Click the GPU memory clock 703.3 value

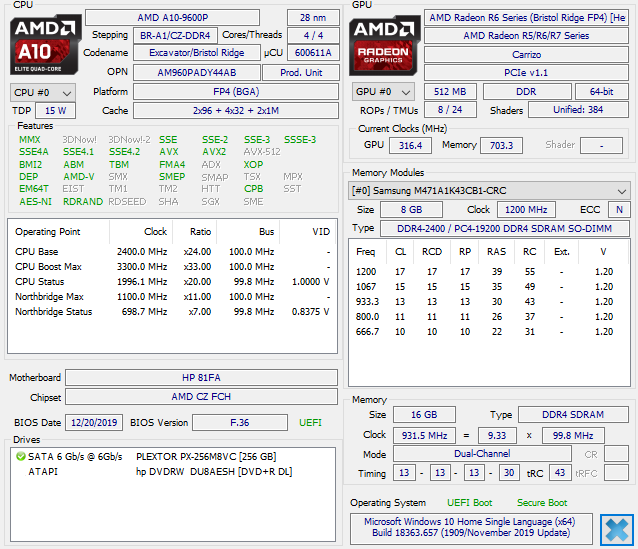pos(501,145)
